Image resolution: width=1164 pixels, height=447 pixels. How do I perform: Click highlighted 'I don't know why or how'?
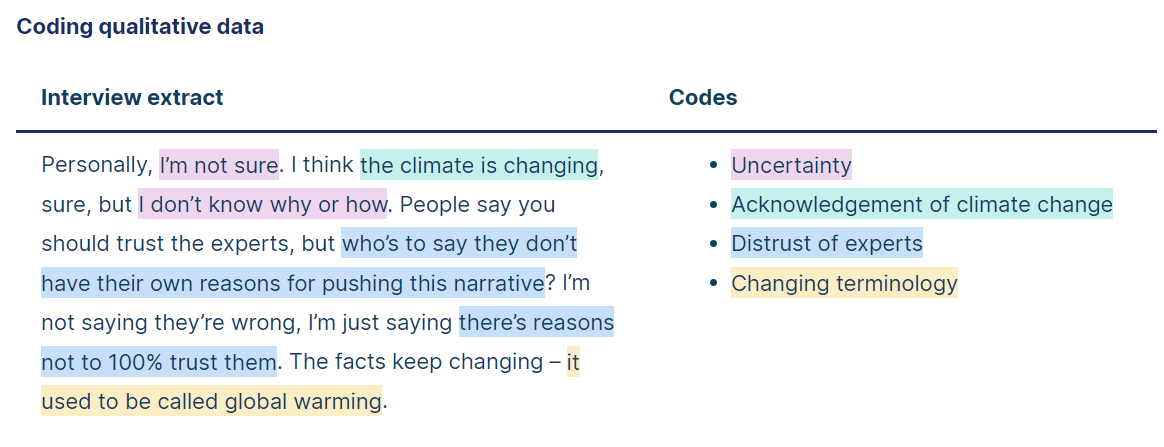tap(263, 203)
